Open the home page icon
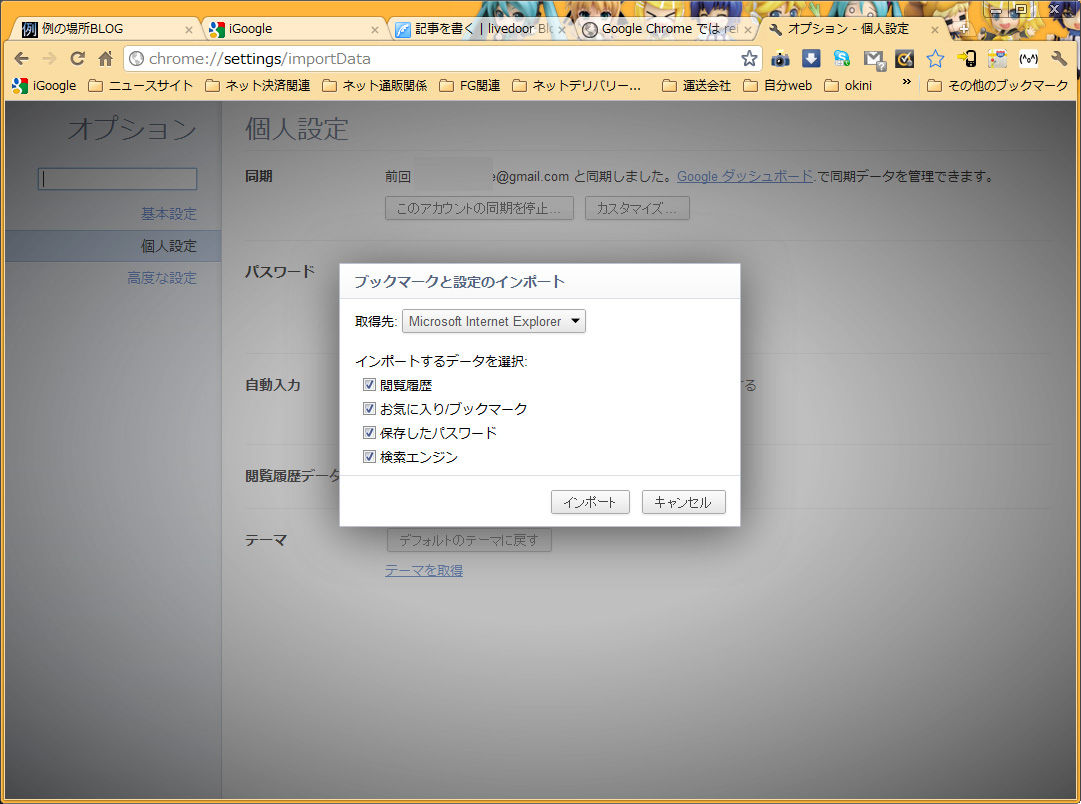The image size is (1081, 804). point(105,59)
